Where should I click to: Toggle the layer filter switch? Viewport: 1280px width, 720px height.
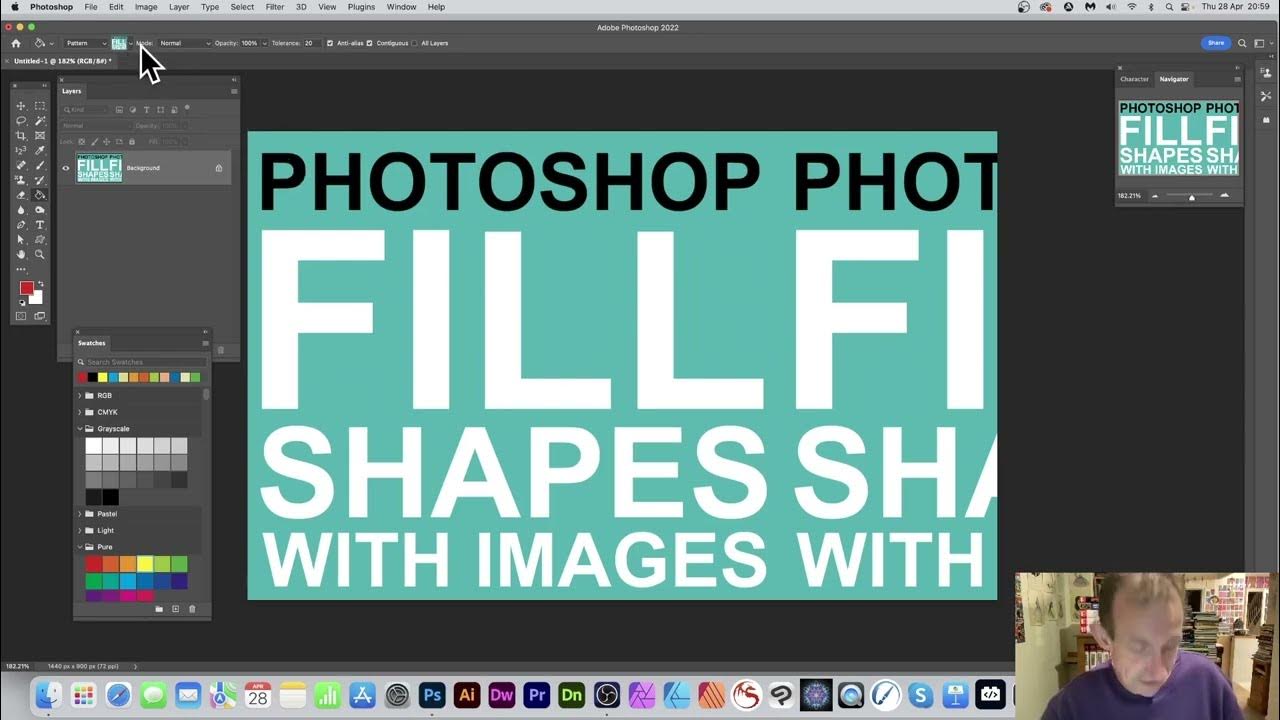pyautogui.click(x=187, y=108)
